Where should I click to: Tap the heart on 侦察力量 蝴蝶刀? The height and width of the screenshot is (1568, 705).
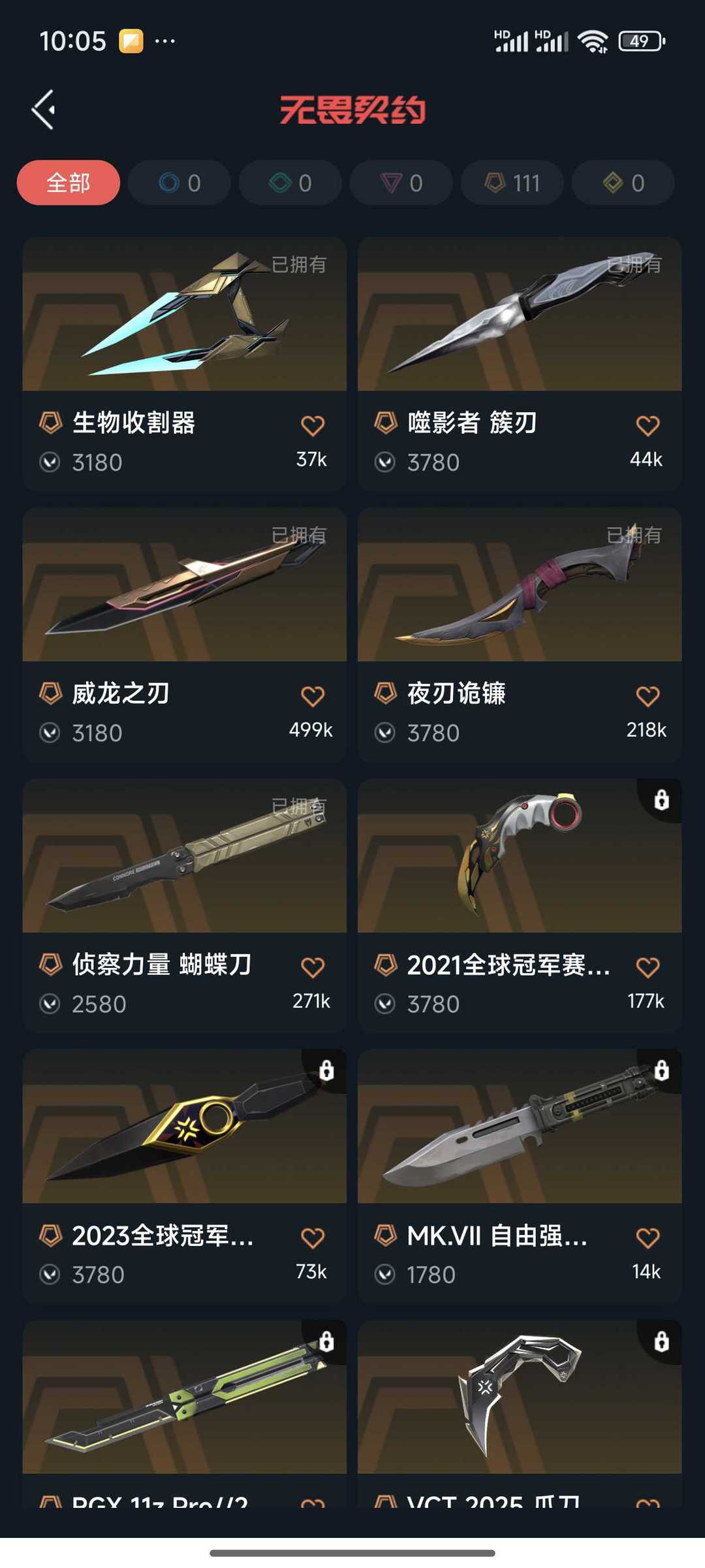point(313,967)
